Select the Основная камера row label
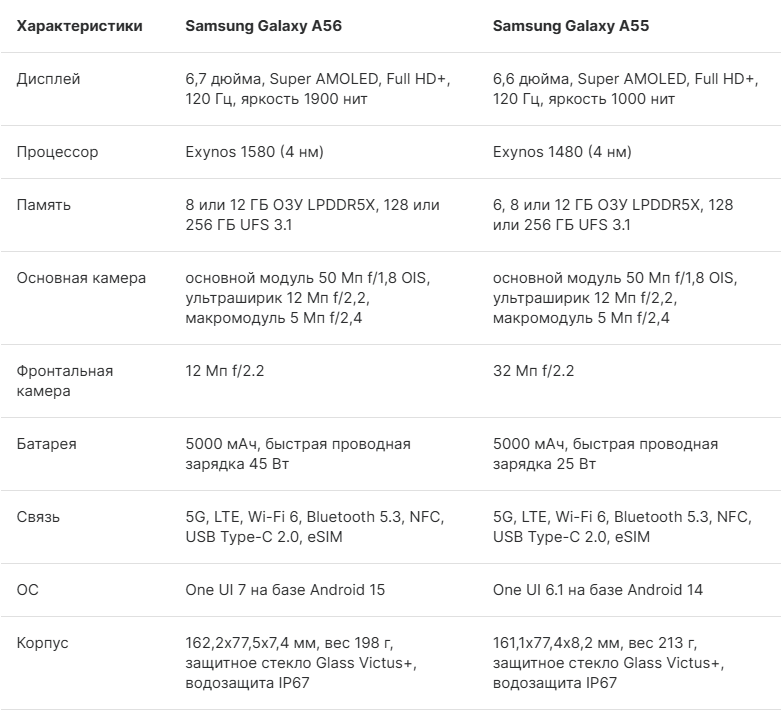The width and height of the screenshot is (781, 710). (81, 278)
